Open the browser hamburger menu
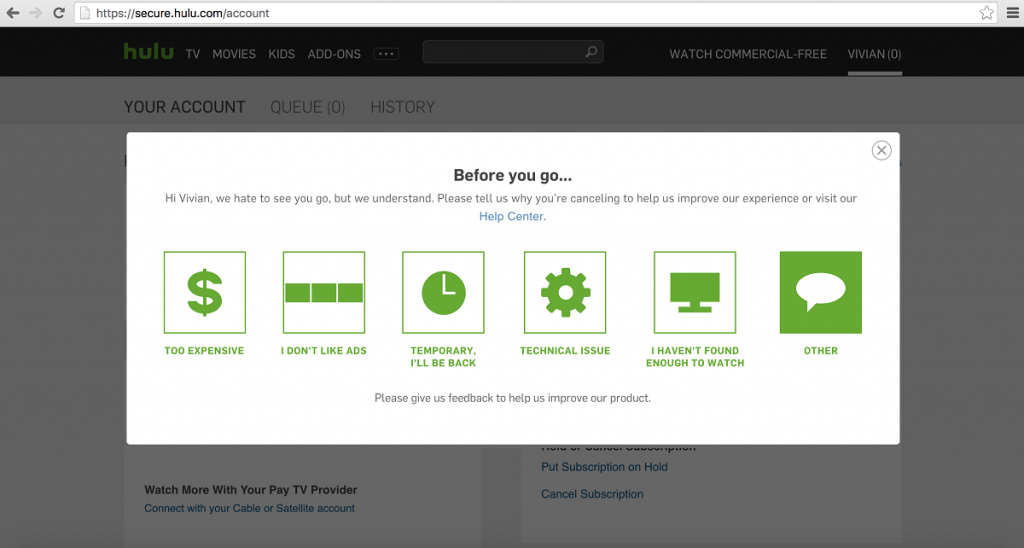This screenshot has height=548, width=1024. click(x=1013, y=13)
